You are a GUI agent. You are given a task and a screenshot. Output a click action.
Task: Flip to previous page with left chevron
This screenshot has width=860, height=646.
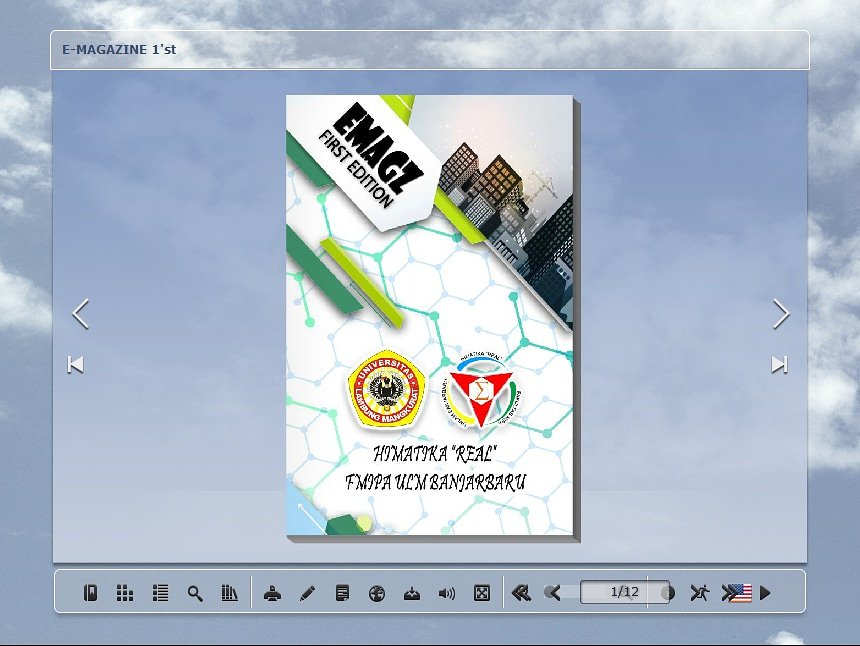click(x=81, y=314)
